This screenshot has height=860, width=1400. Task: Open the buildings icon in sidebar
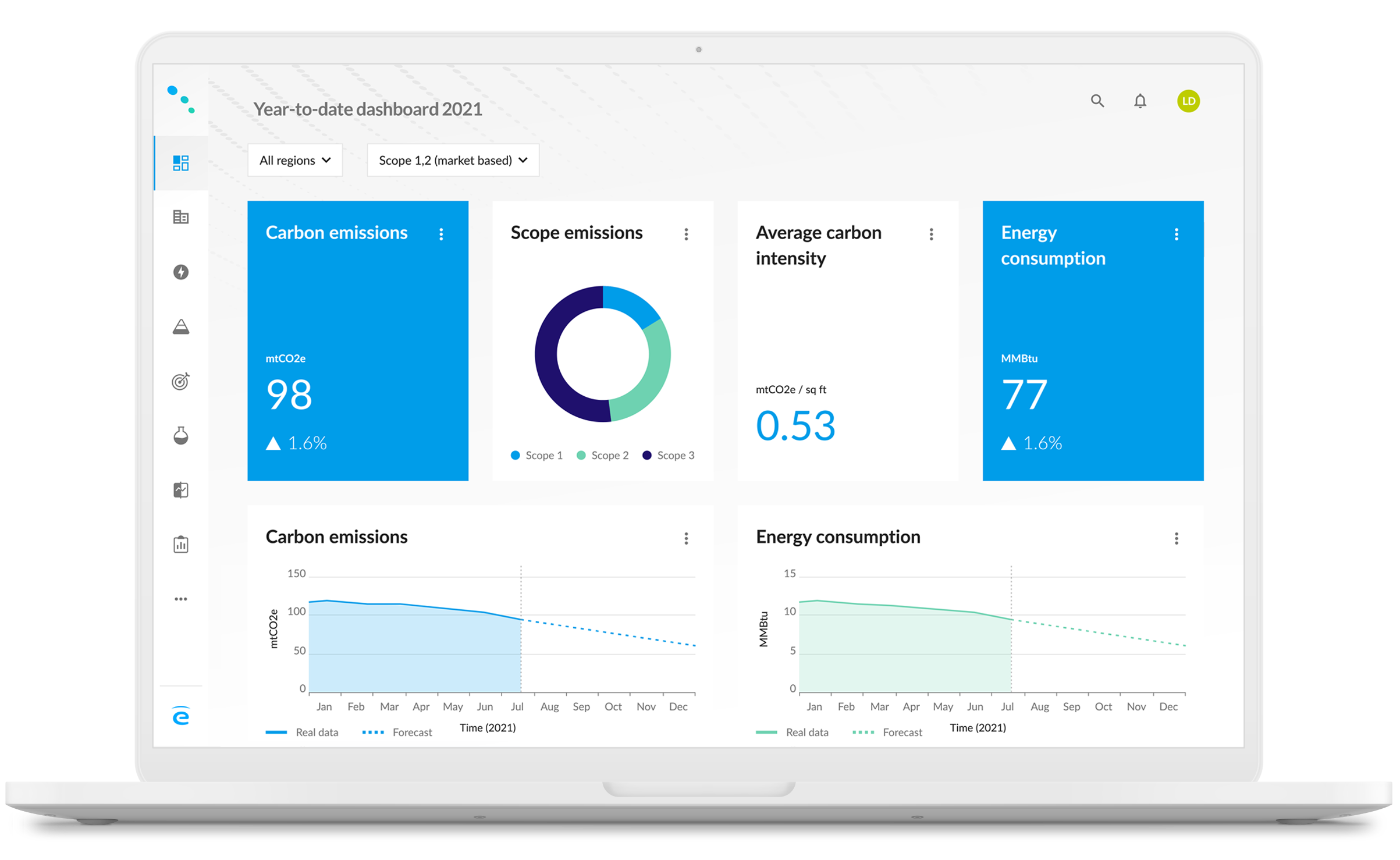[181, 217]
